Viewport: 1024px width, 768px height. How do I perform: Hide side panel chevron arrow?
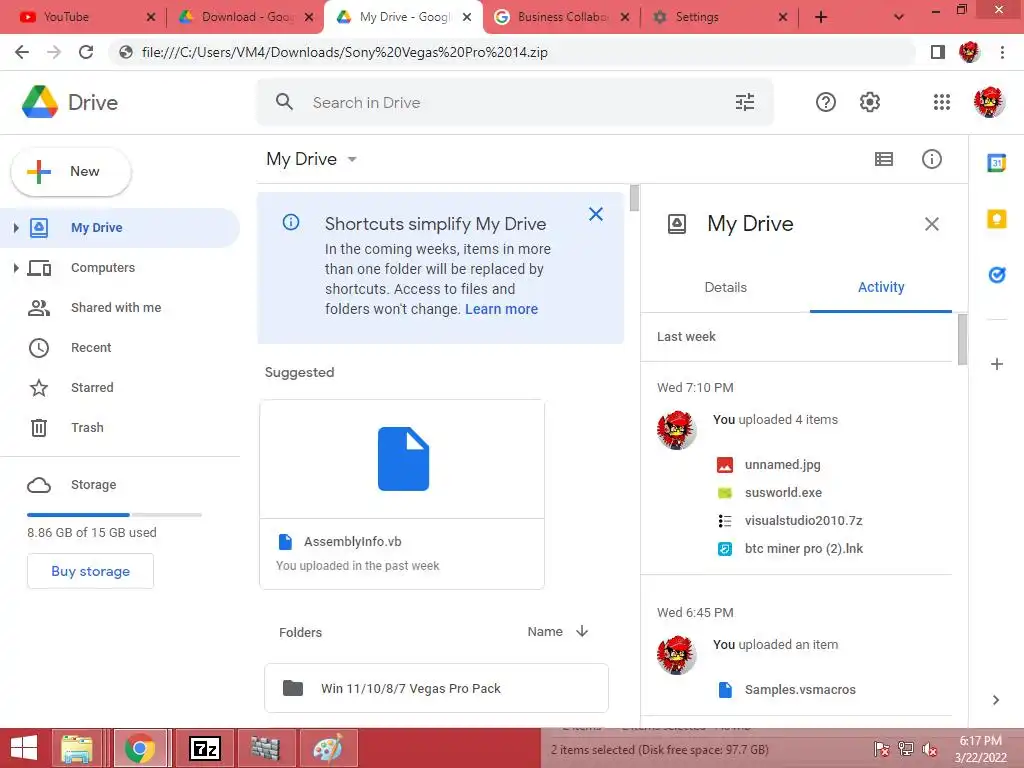point(995,700)
